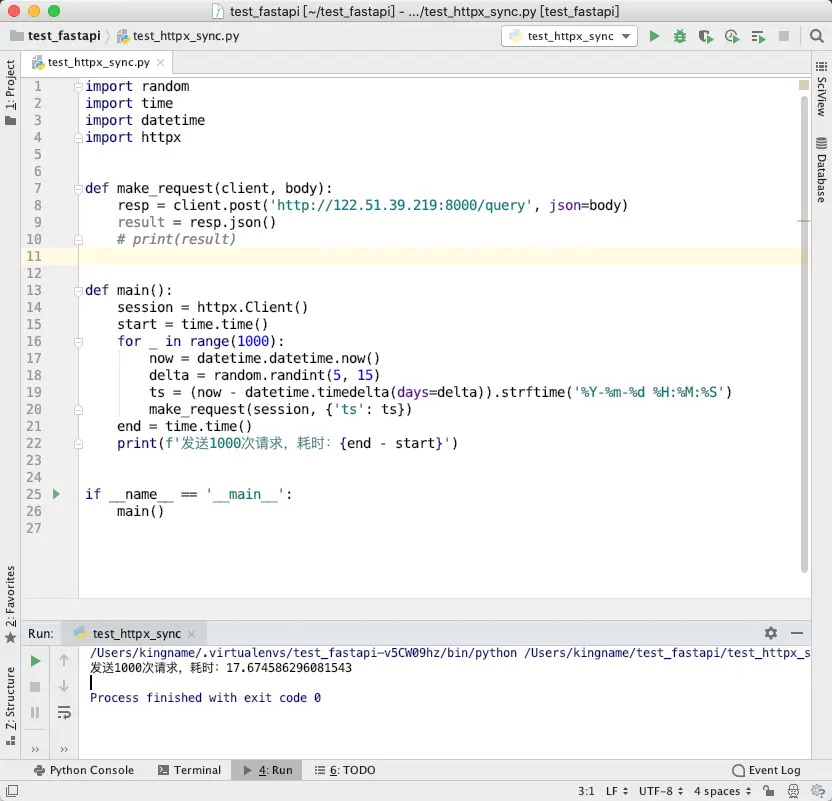Close the test_httpx_sync.py editor tab
The height and width of the screenshot is (801, 832).
pos(161,63)
